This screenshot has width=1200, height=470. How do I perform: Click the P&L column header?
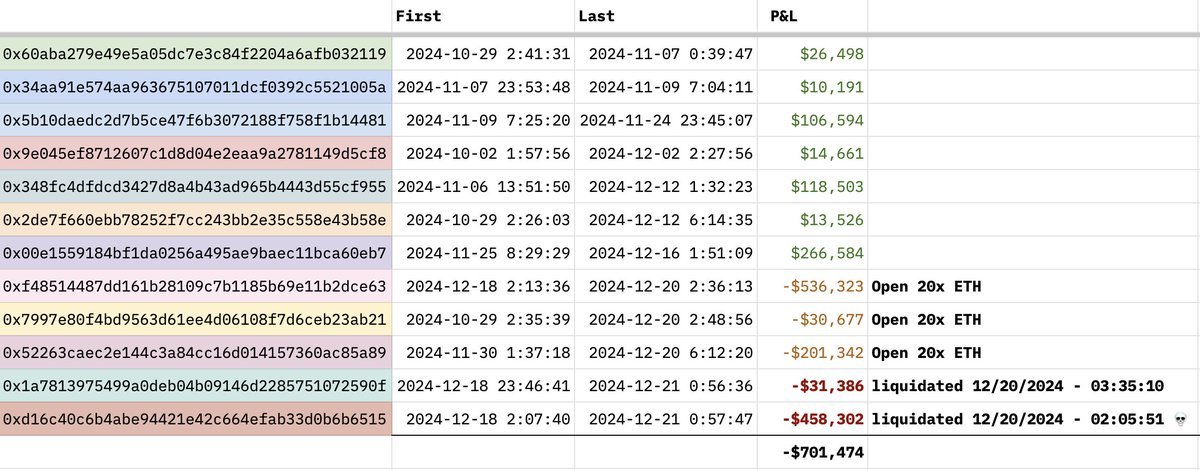pyautogui.click(x=784, y=16)
